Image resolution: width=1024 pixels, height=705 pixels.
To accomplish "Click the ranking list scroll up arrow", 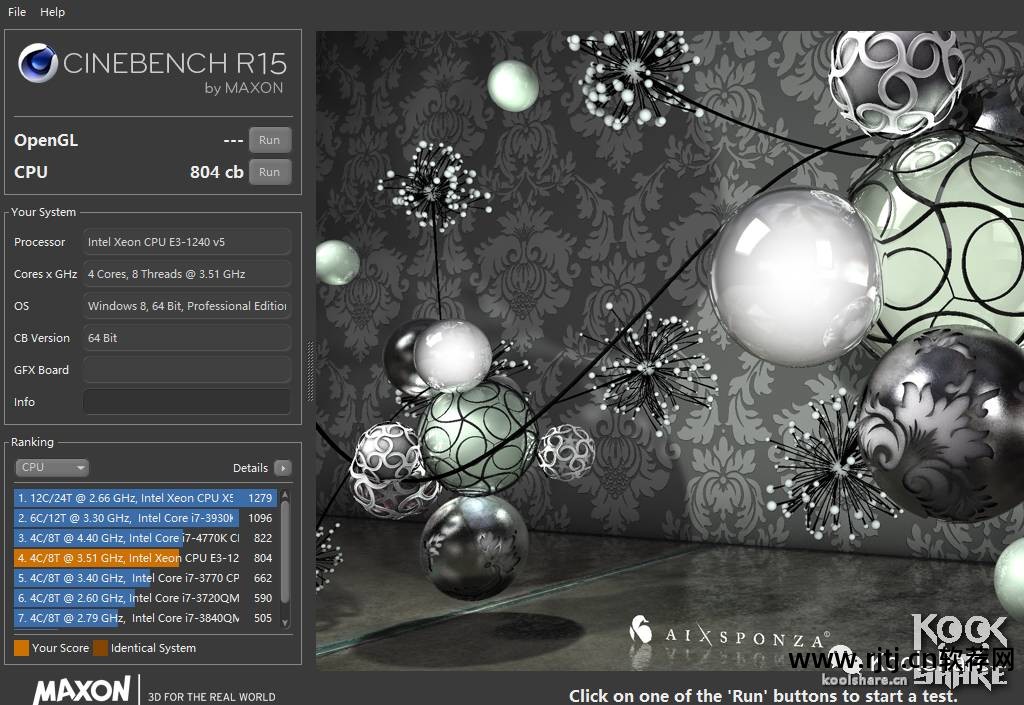I will click(x=285, y=496).
